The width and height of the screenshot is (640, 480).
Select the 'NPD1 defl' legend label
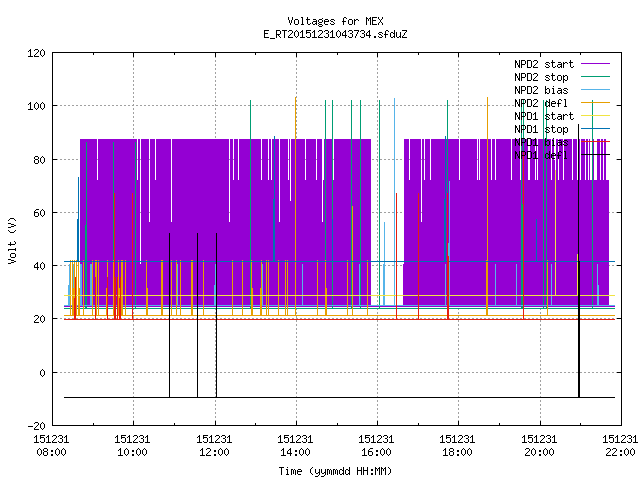pyautogui.click(x=541, y=155)
